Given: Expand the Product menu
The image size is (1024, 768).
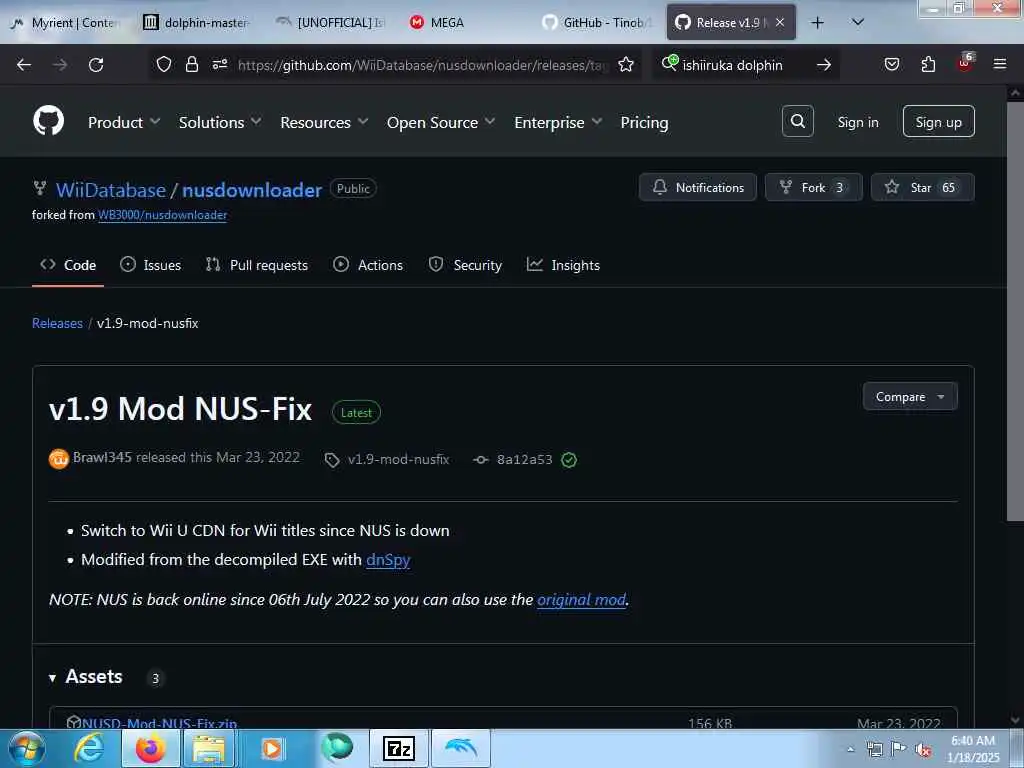Looking at the screenshot, I should 123,122.
